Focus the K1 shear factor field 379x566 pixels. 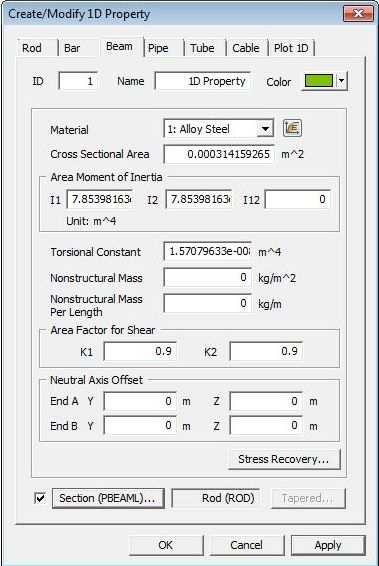coord(140,351)
